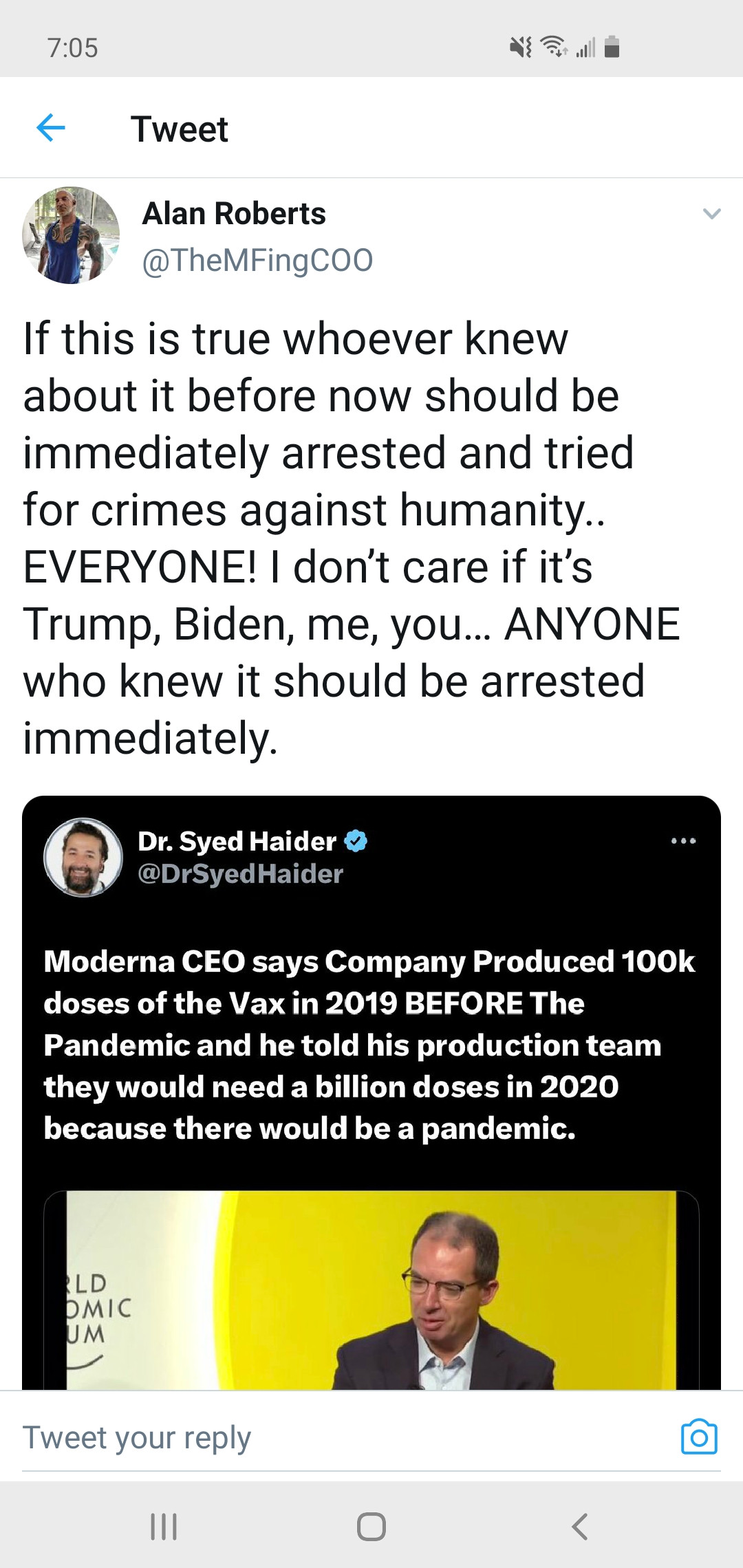The image size is (743, 1568).
Task: Tap Dr. Syed Haider's avatar
Action: pos(83,857)
